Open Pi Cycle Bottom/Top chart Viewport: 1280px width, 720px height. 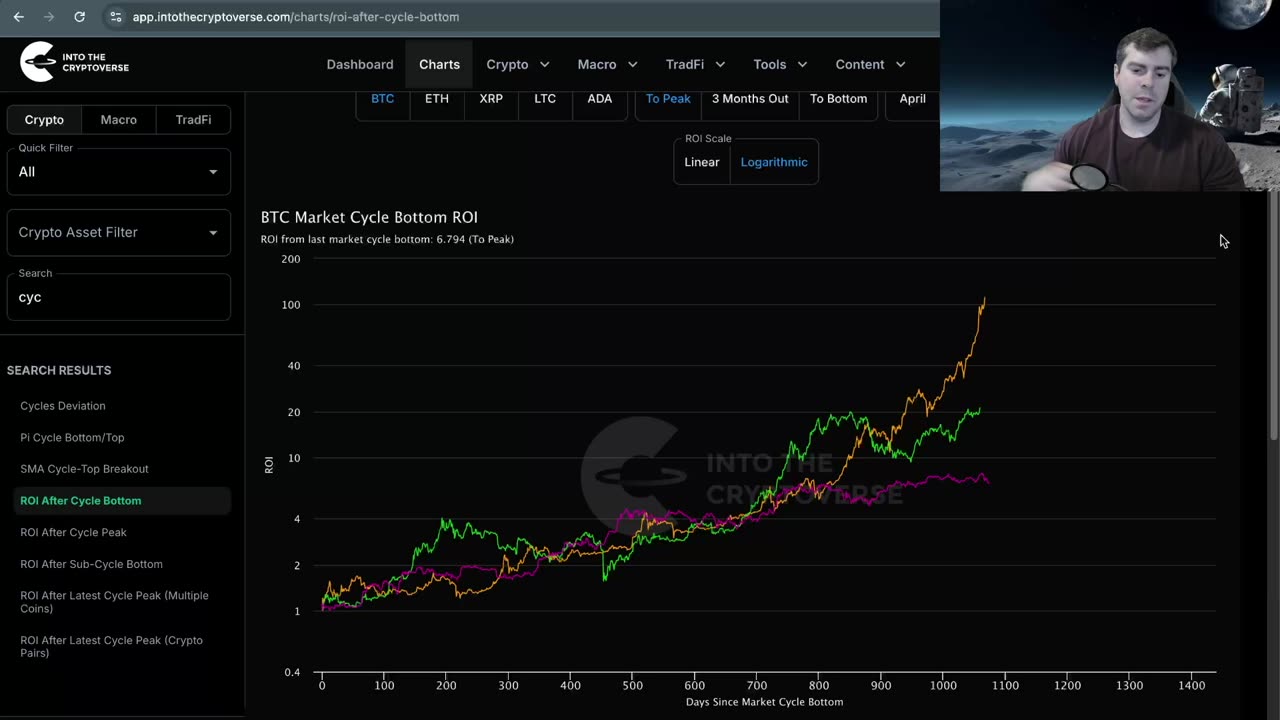pos(72,438)
